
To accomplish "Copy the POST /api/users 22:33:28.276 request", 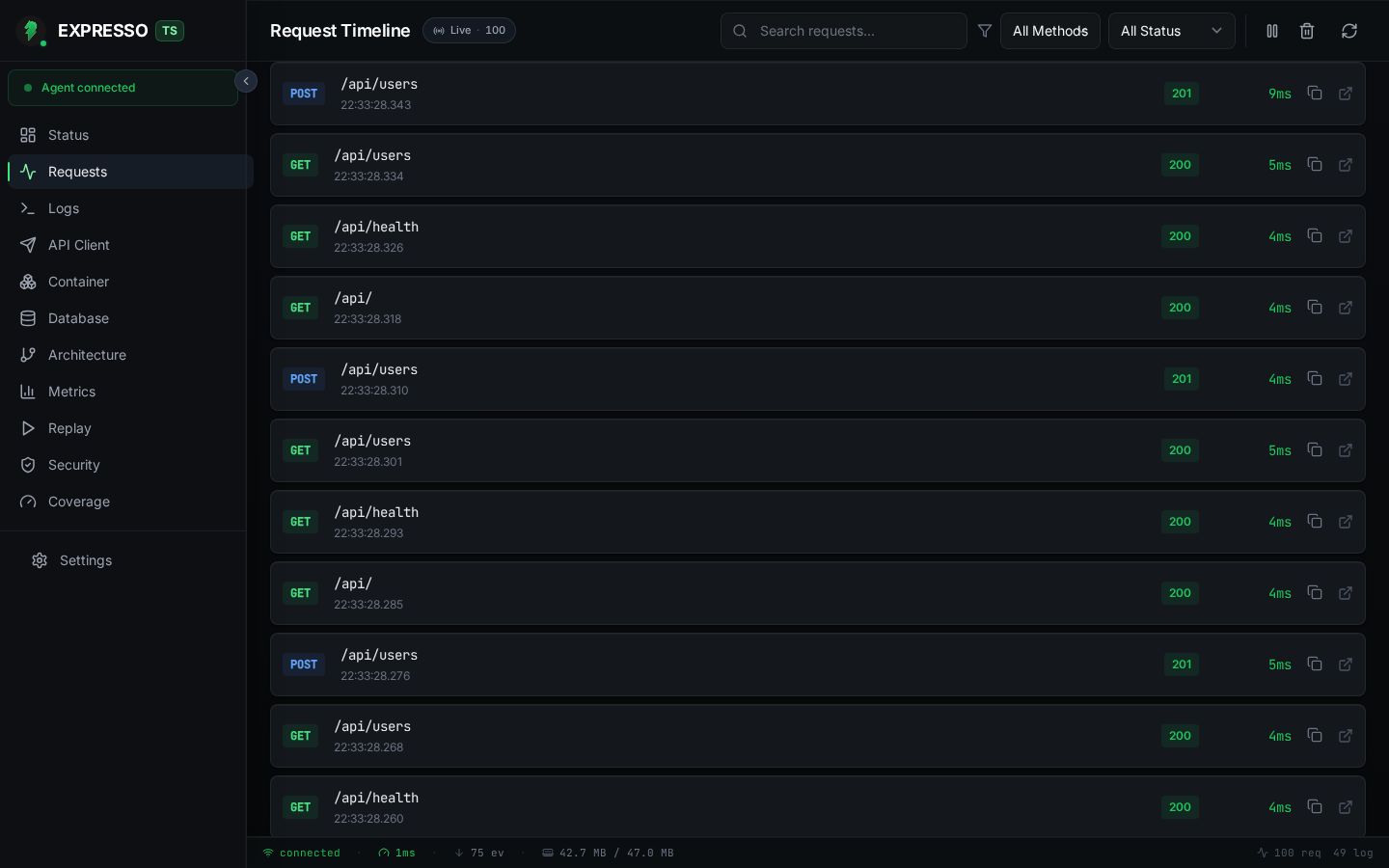I will click(x=1315, y=665).
